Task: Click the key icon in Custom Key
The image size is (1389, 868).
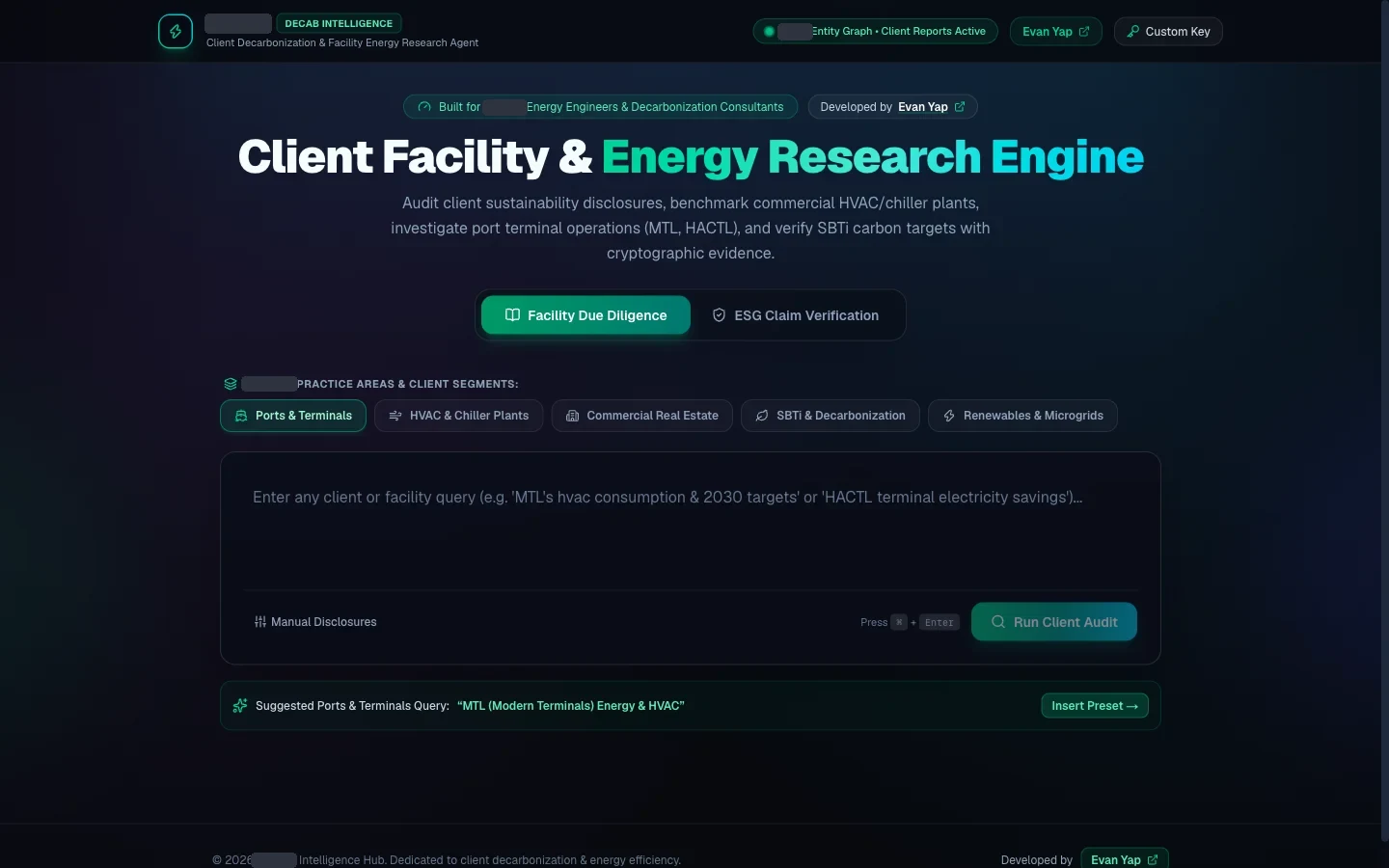Action: (x=1133, y=32)
